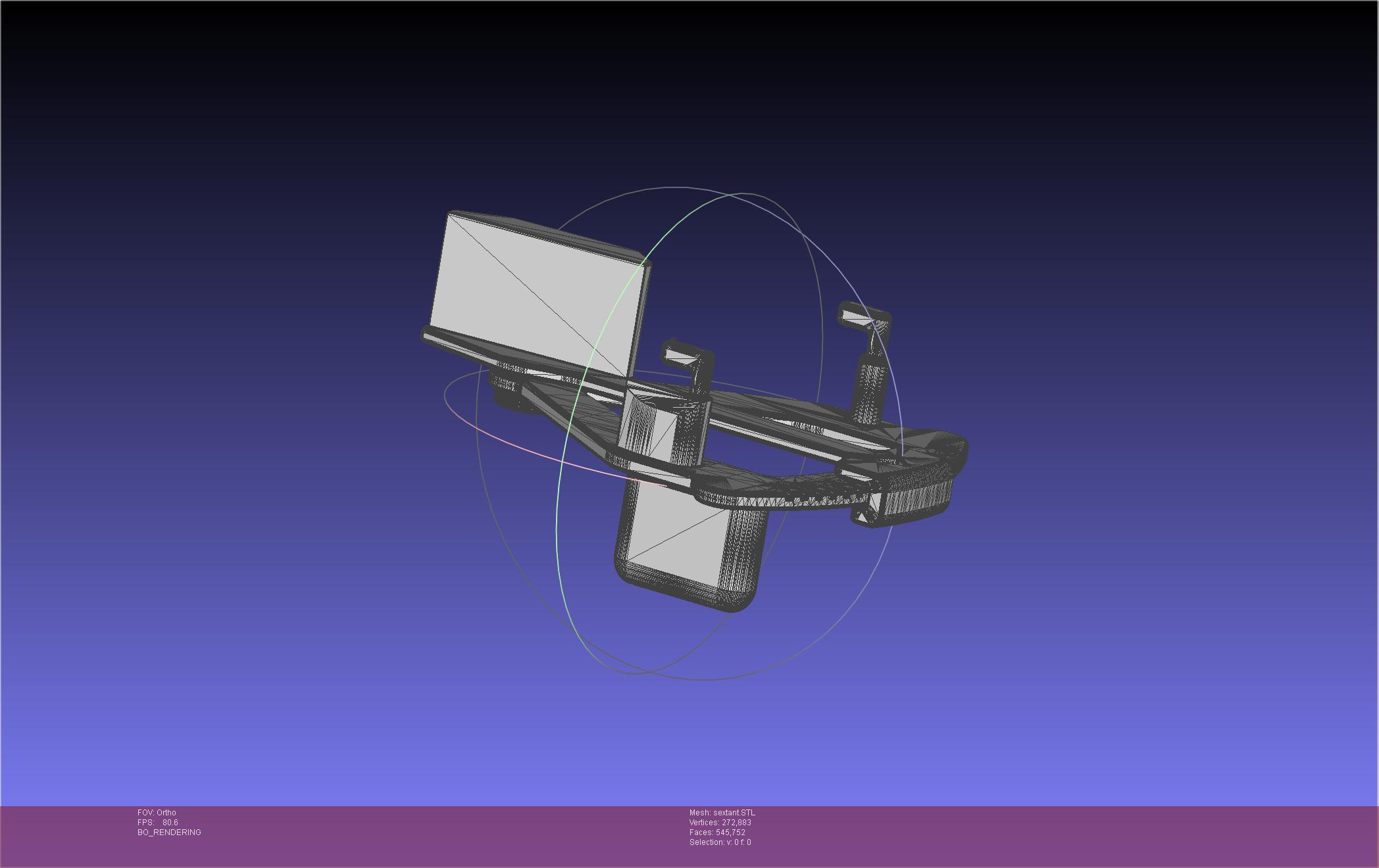Click the 'BO_RENDERING' status text
1379x868 pixels.
click(x=169, y=832)
